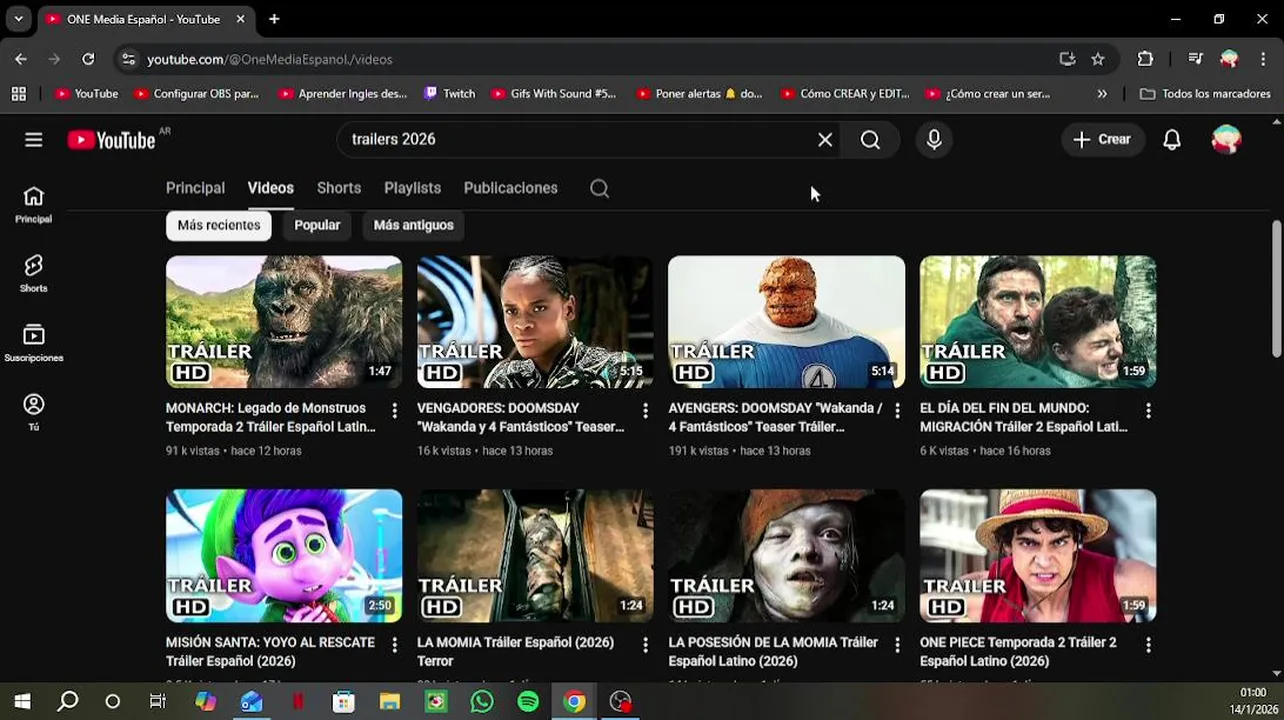Open options for the ONE PIECE Temporada 2 video
1284x720 pixels.
[1148, 645]
